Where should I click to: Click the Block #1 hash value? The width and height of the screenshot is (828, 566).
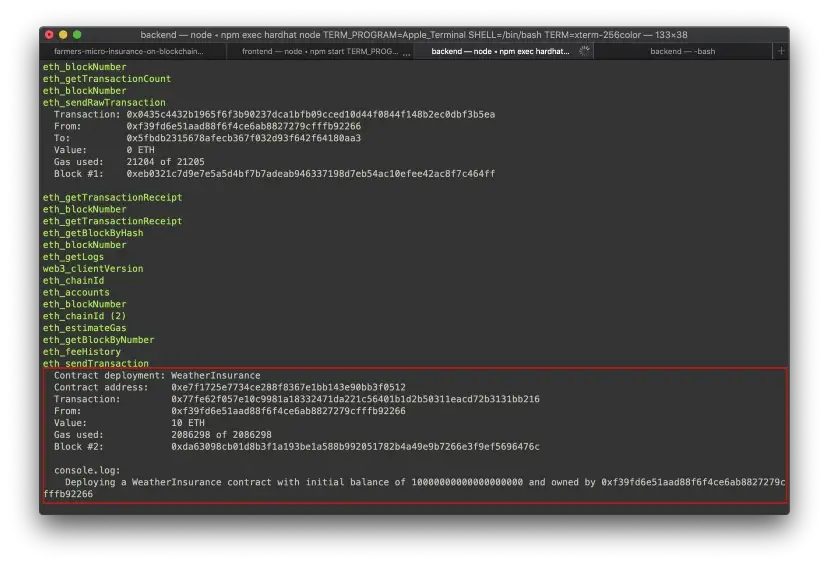(x=310, y=173)
